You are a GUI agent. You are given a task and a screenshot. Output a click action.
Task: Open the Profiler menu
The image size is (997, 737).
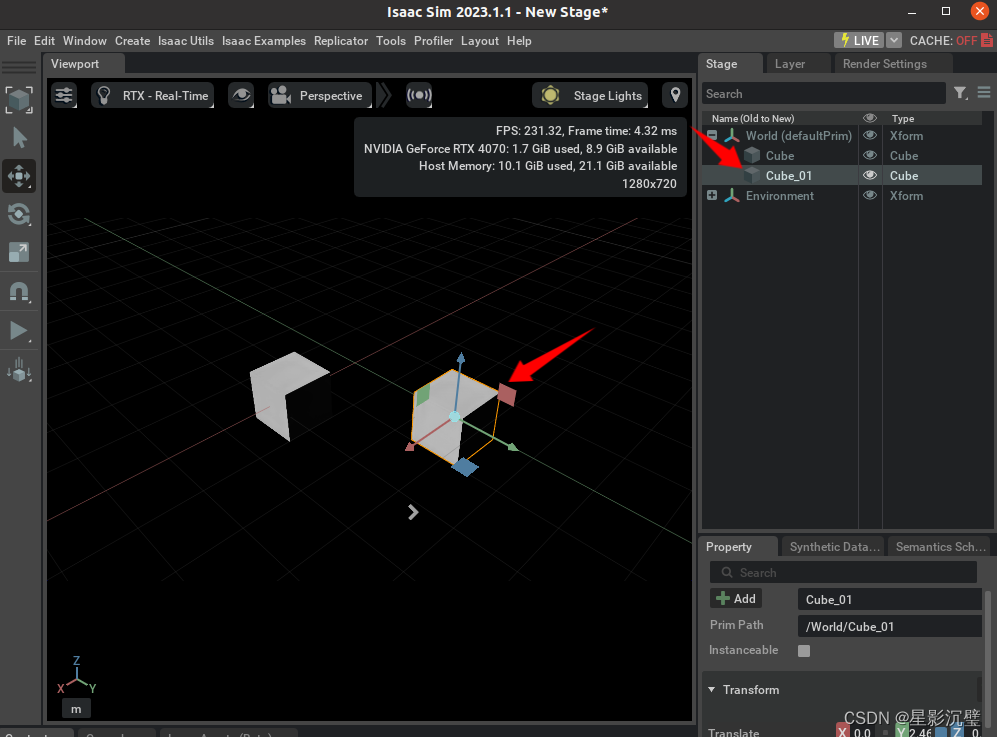(433, 41)
